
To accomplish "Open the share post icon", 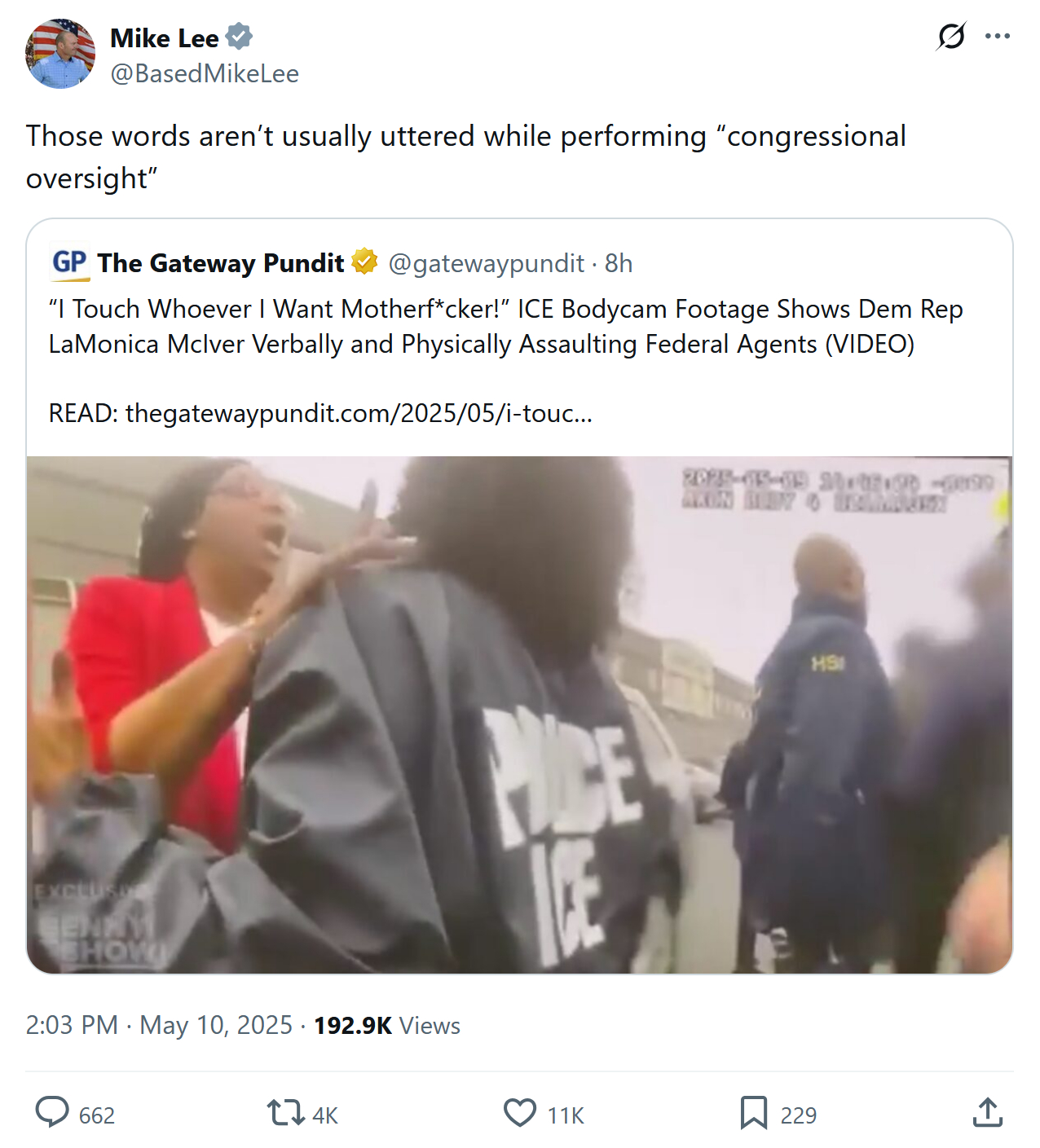I will [988, 1112].
